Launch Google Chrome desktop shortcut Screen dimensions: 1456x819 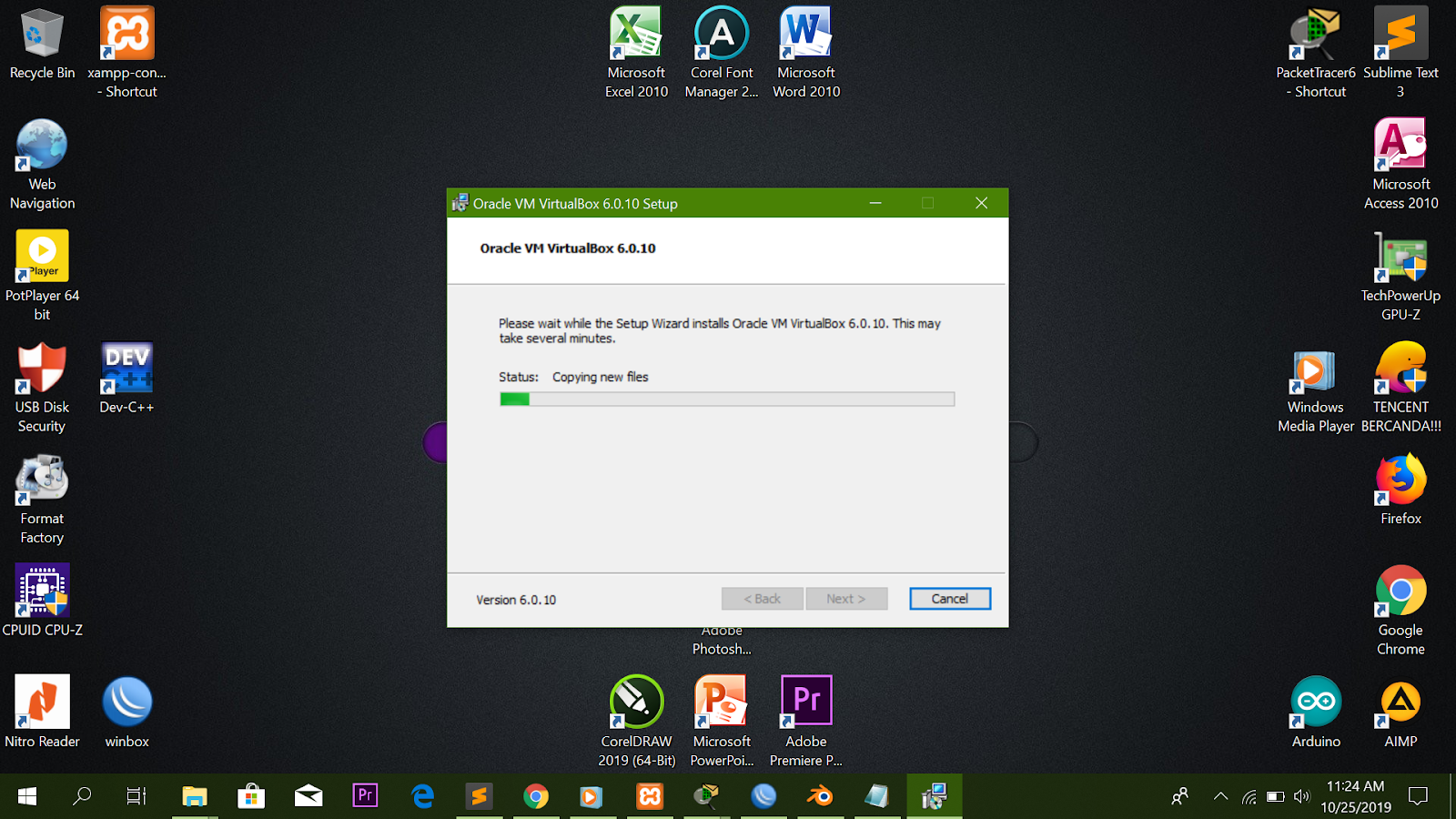tap(1400, 611)
